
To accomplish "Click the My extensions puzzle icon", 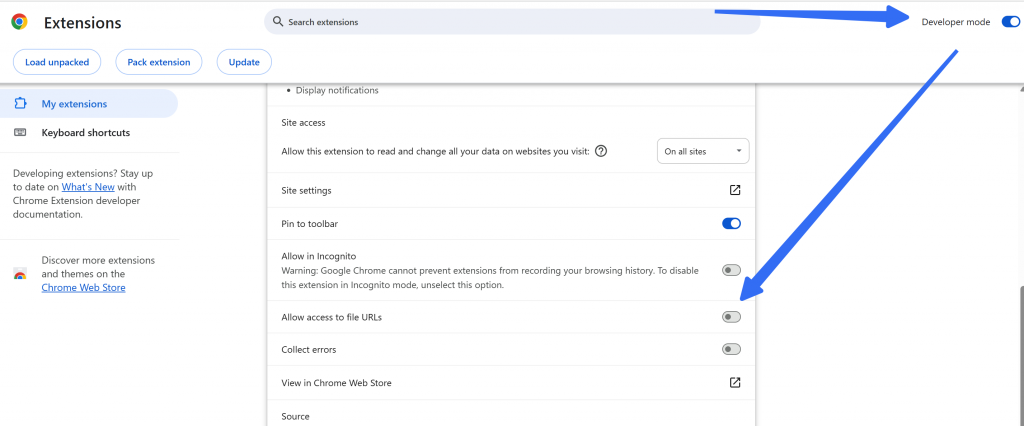I will click(x=20, y=104).
